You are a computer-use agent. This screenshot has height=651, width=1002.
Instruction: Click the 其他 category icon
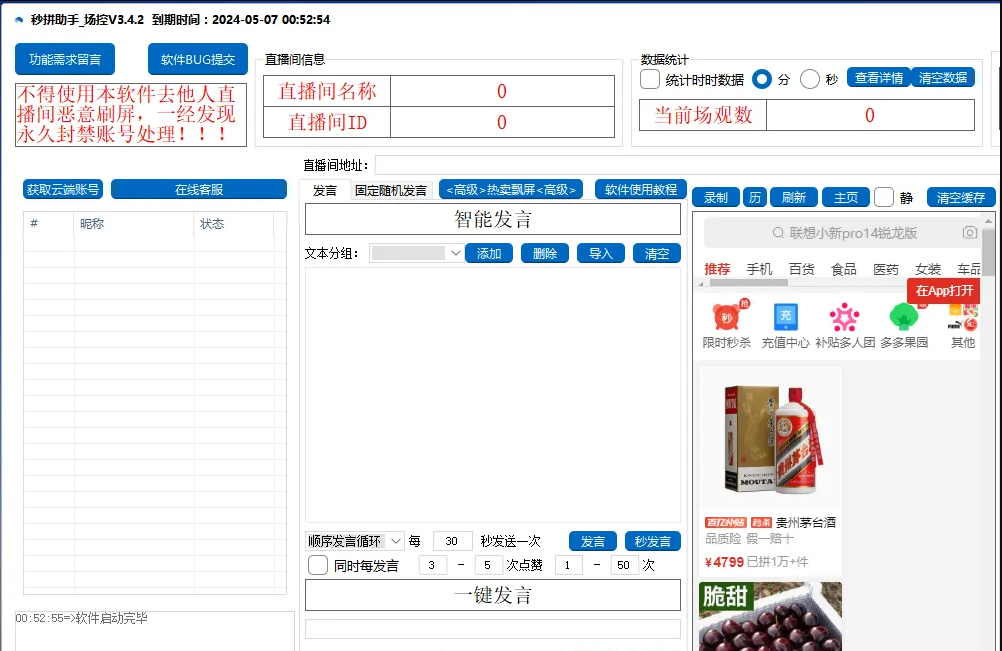point(962,317)
